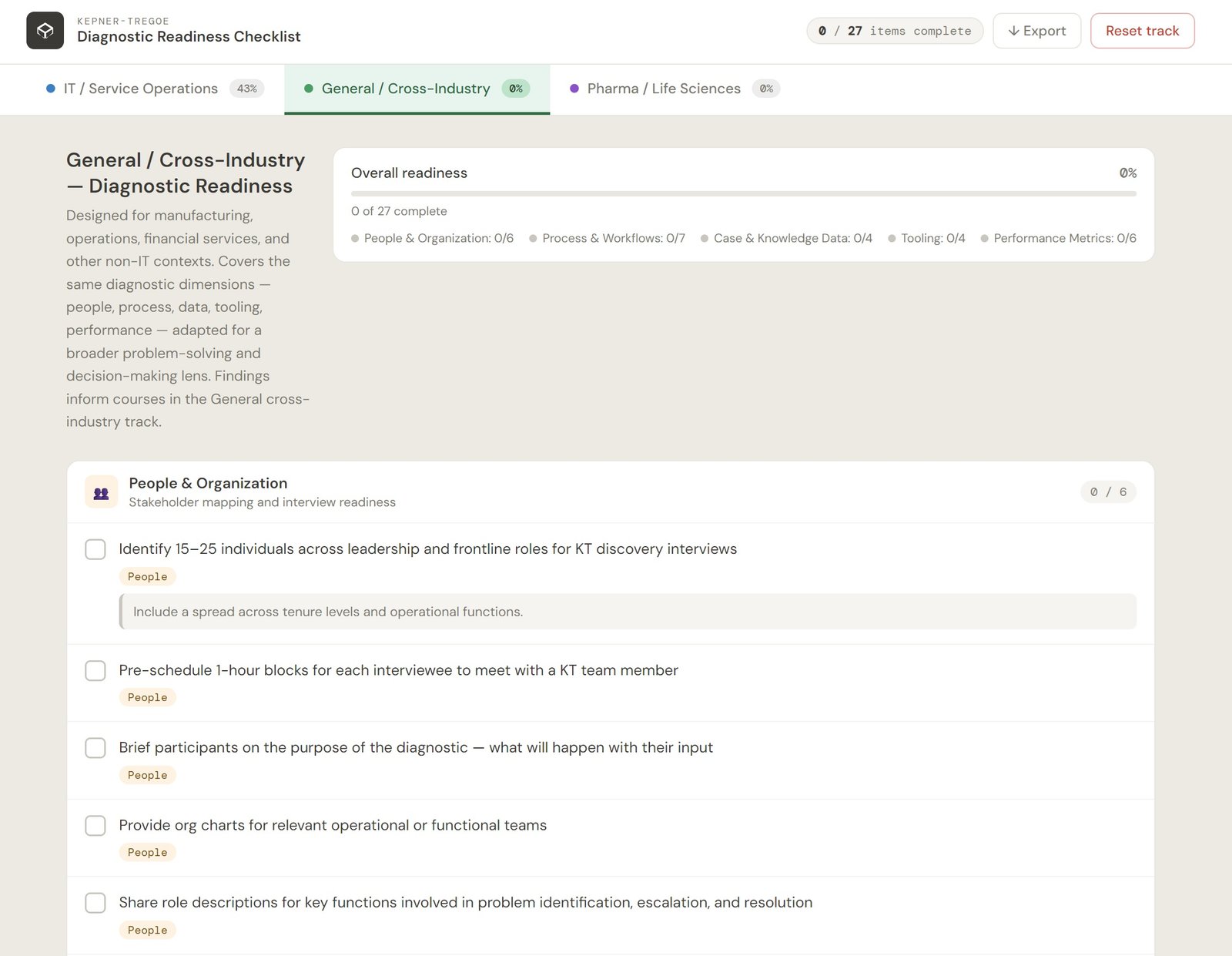The width and height of the screenshot is (1232, 956).
Task: Click 'People & Organization: 0/6' summary entry
Action: [x=433, y=239]
